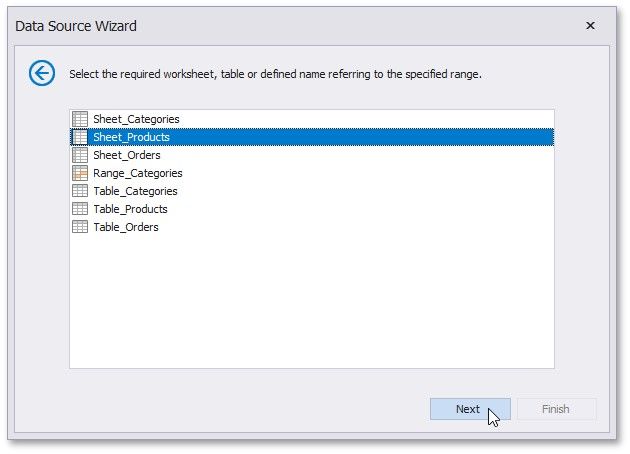The width and height of the screenshot is (630, 454).
Task: Click the Range_Categories defined name icon
Action: [80, 173]
